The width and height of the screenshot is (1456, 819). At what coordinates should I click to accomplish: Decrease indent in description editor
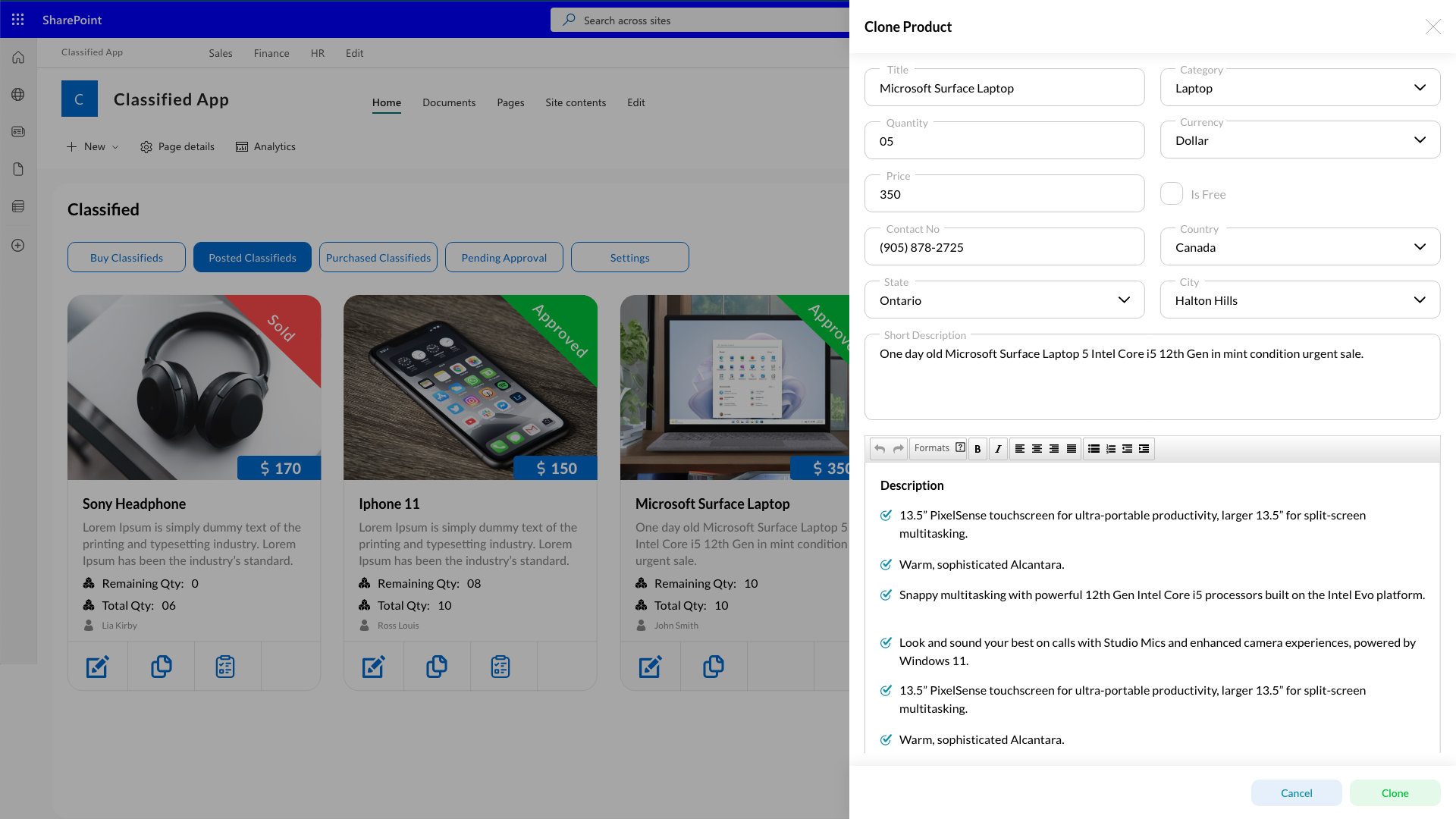coord(1128,449)
